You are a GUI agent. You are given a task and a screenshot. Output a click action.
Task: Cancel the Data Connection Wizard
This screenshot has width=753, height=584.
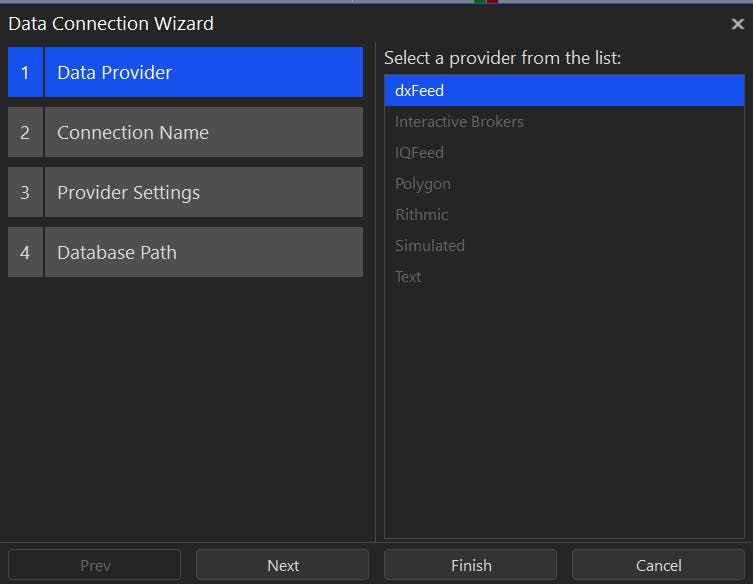658,565
